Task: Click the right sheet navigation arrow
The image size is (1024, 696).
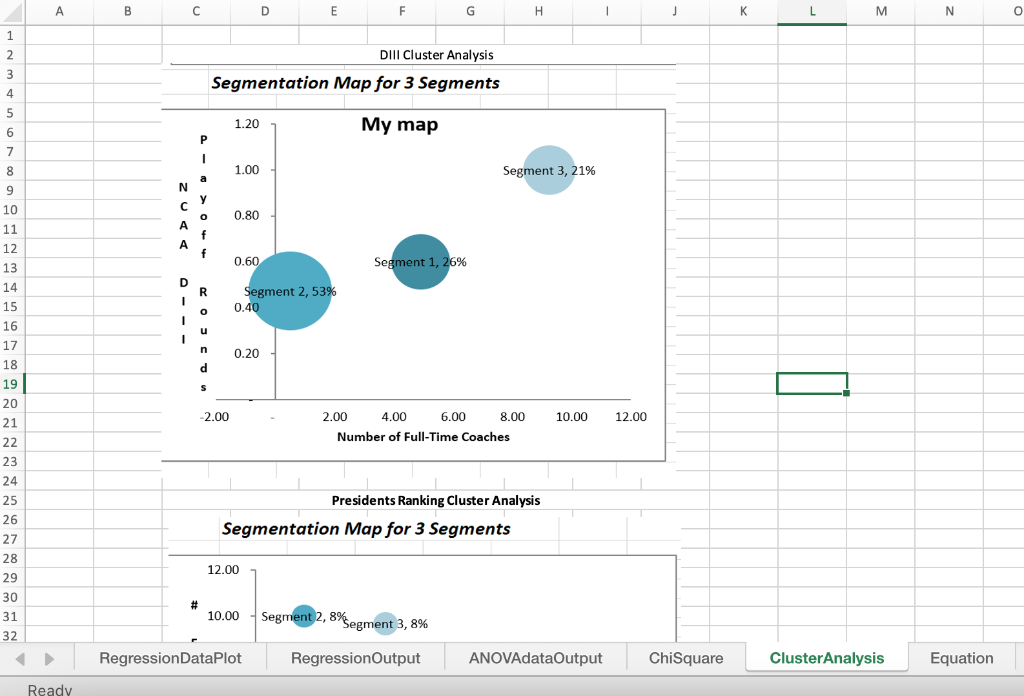Action: click(47, 658)
